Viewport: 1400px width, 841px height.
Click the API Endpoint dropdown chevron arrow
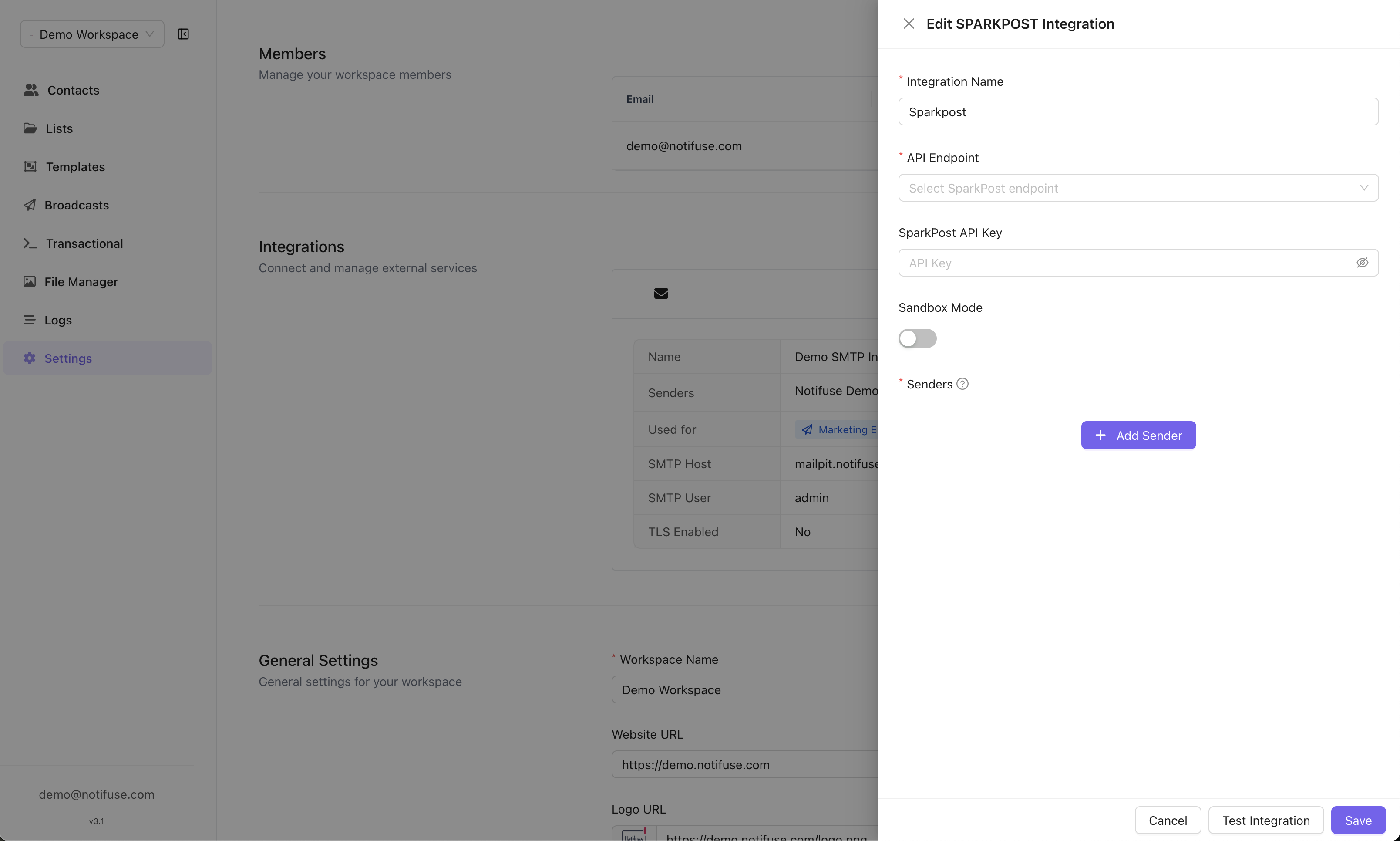1364,188
